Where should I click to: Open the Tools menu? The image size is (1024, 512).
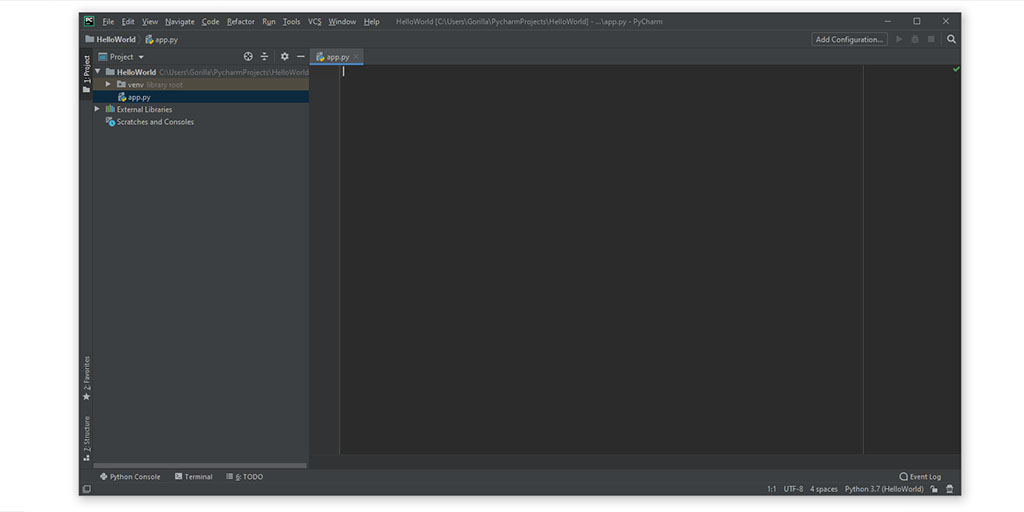pos(291,22)
